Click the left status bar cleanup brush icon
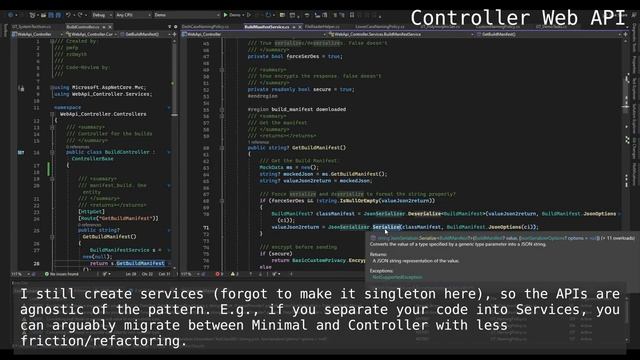Image resolution: width=640 pixels, height=360 pixels. 106,274
